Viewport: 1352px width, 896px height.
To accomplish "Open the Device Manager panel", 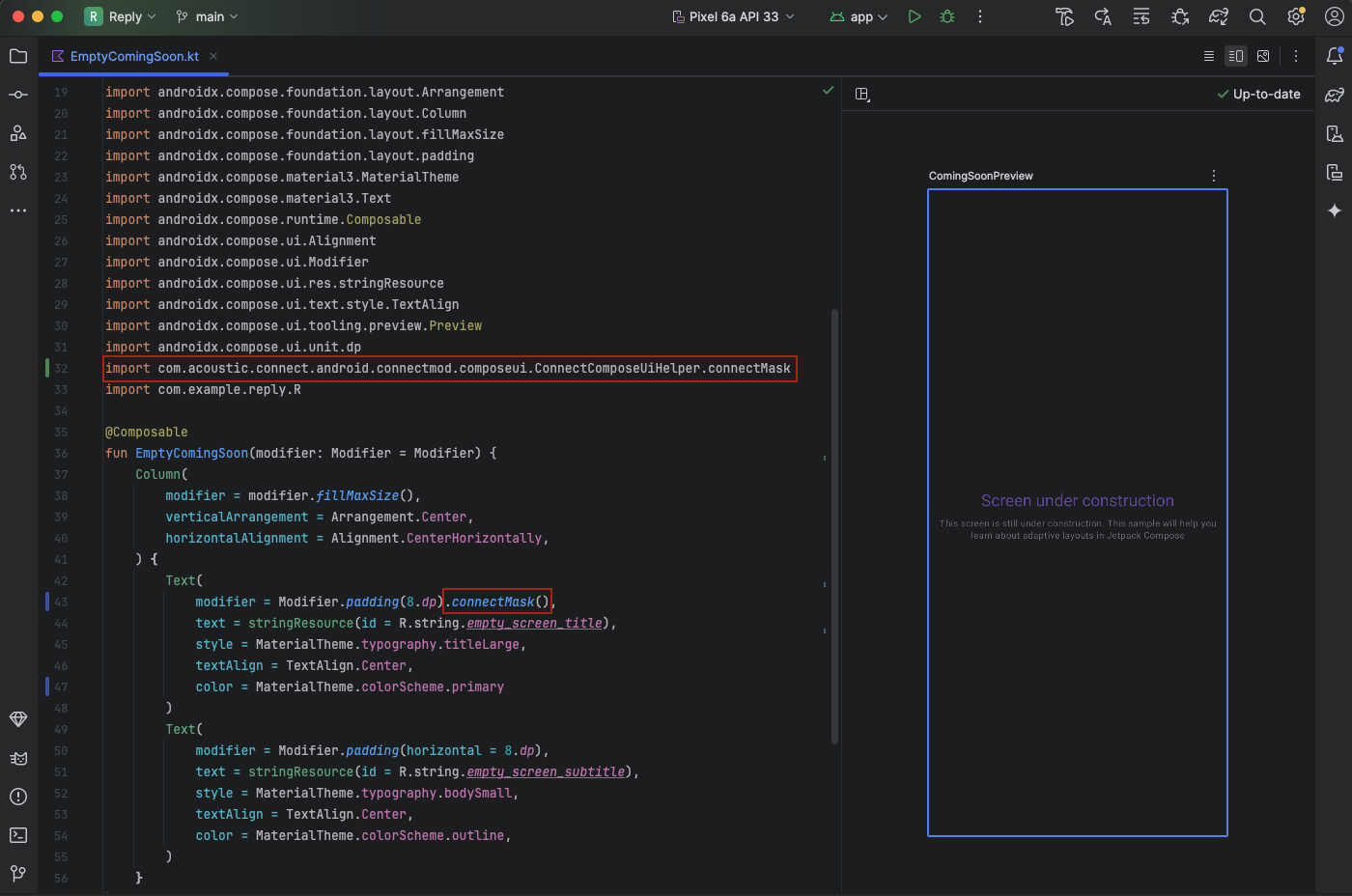I will (x=1335, y=133).
